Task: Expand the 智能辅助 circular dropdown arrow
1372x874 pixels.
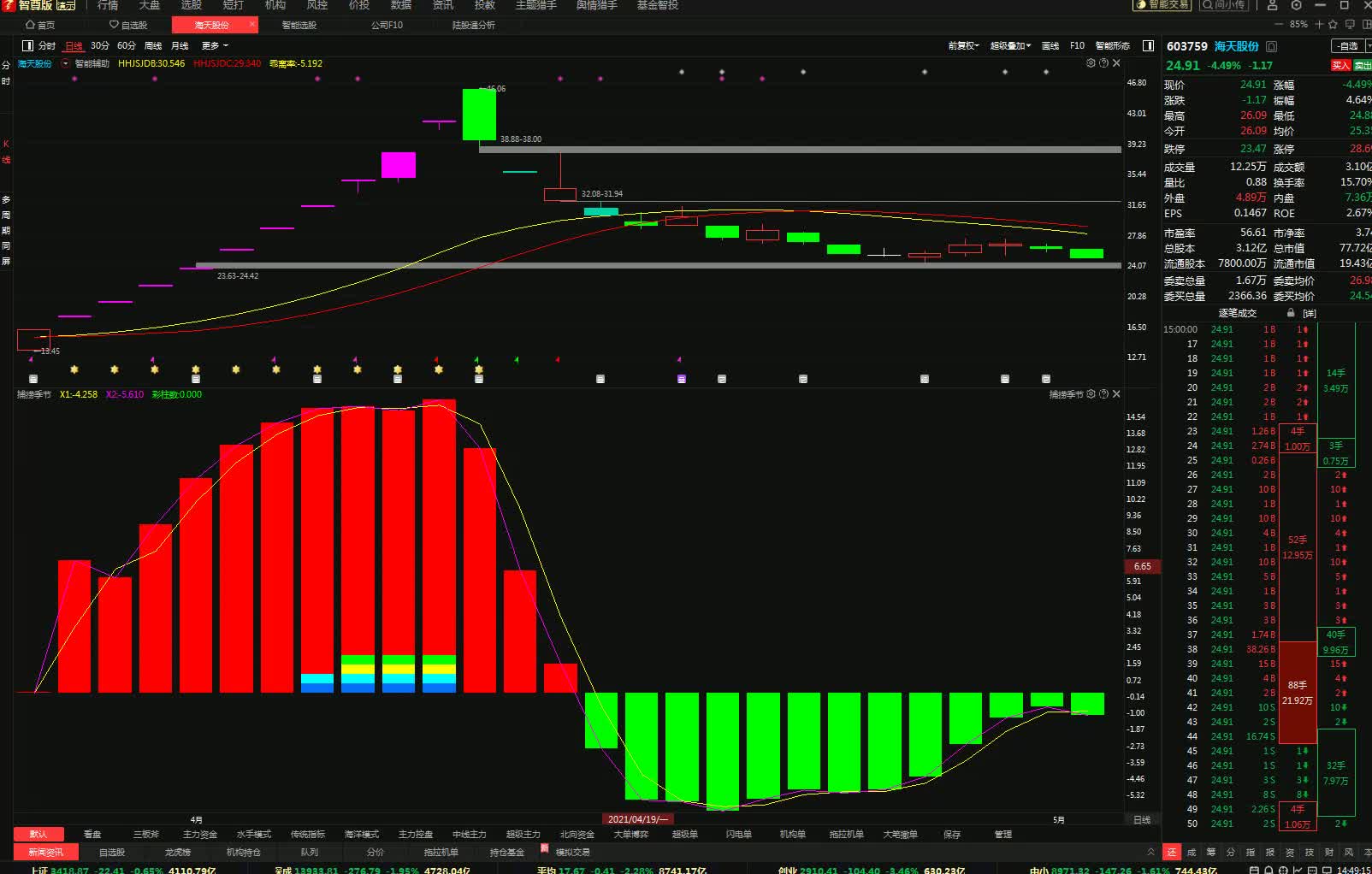Action: coord(66,63)
